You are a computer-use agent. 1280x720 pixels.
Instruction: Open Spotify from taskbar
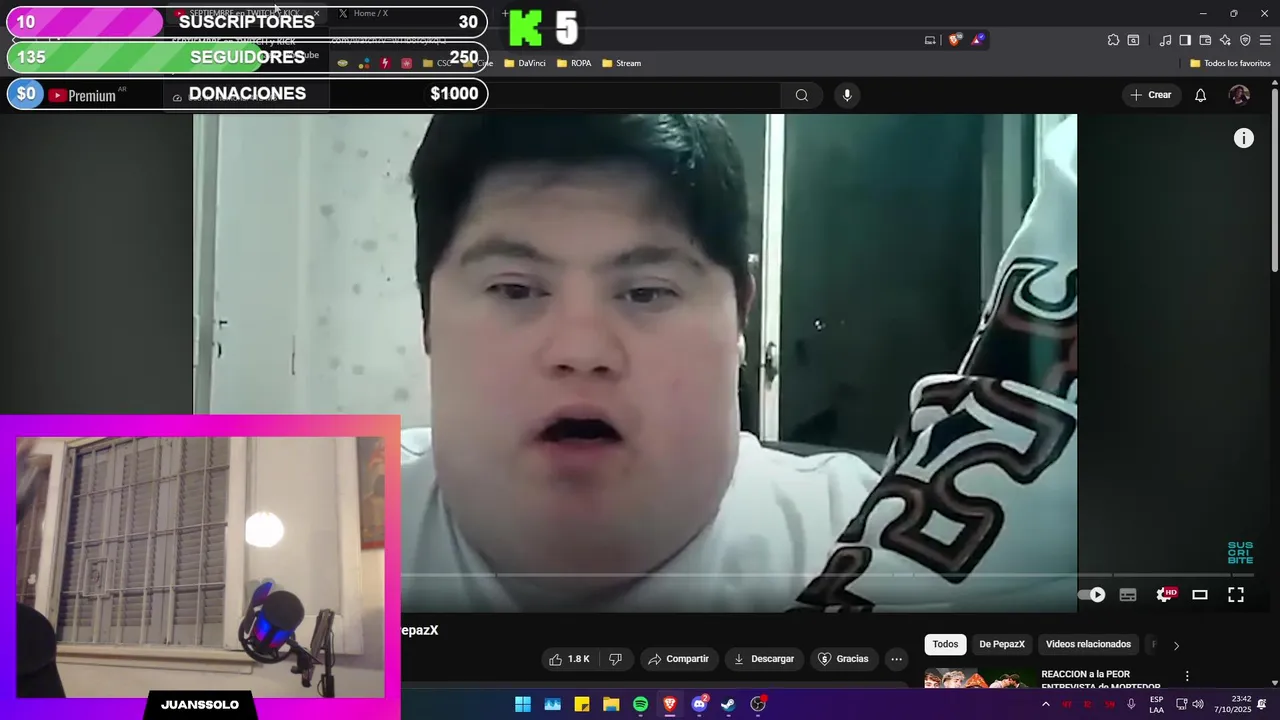640,704
